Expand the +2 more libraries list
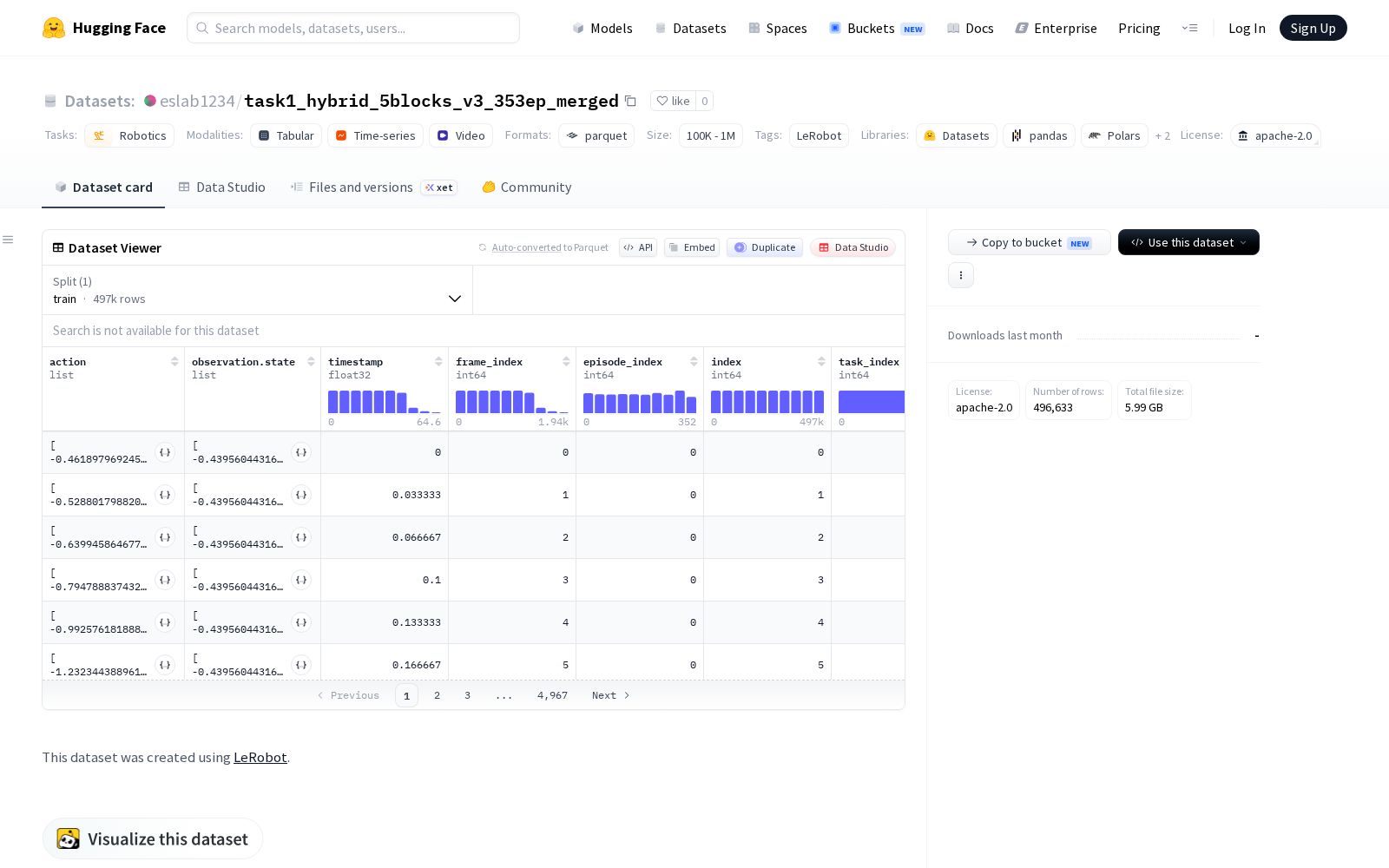The width and height of the screenshot is (1389, 868). tap(1162, 135)
